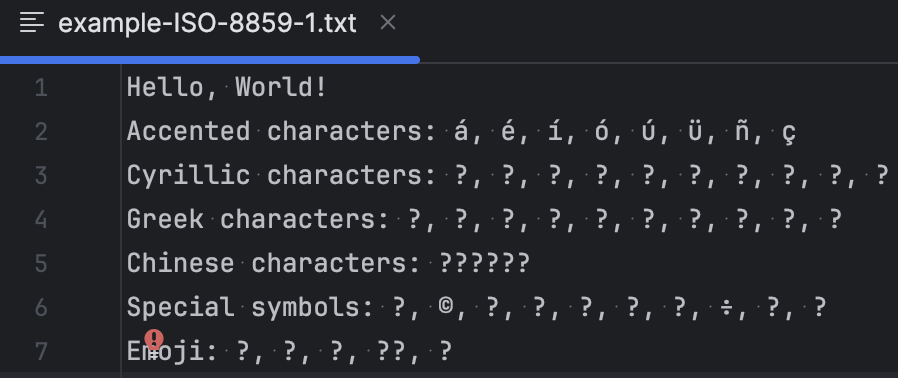Click the blue active-tab underline bar
Viewport: 898px width, 378px height.
210,60
